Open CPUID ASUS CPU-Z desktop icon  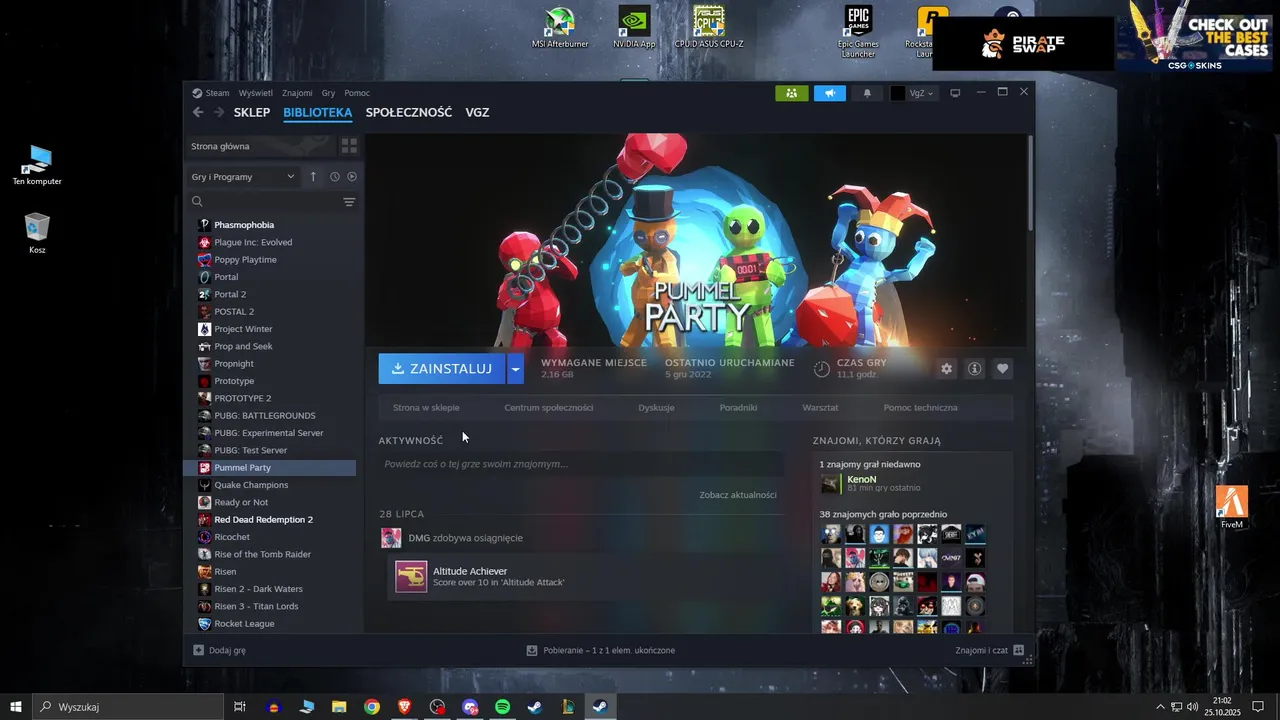pyautogui.click(x=709, y=28)
